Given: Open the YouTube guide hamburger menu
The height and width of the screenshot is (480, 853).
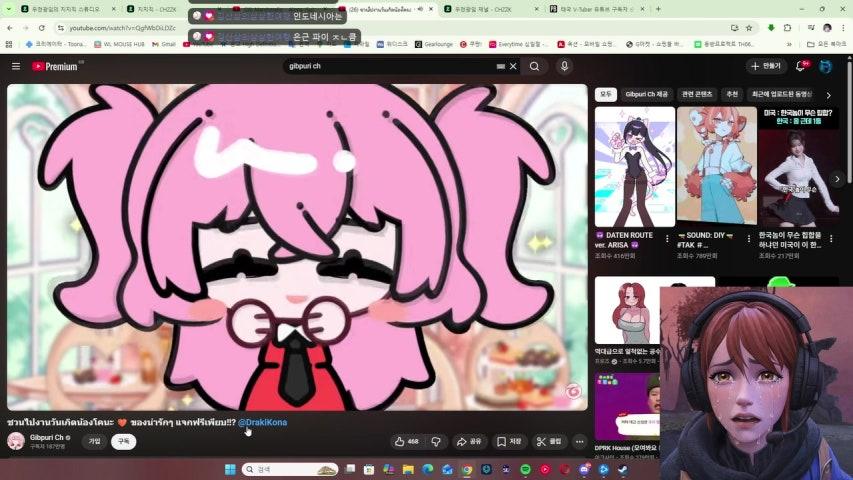Looking at the screenshot, I should coord(16,66).
